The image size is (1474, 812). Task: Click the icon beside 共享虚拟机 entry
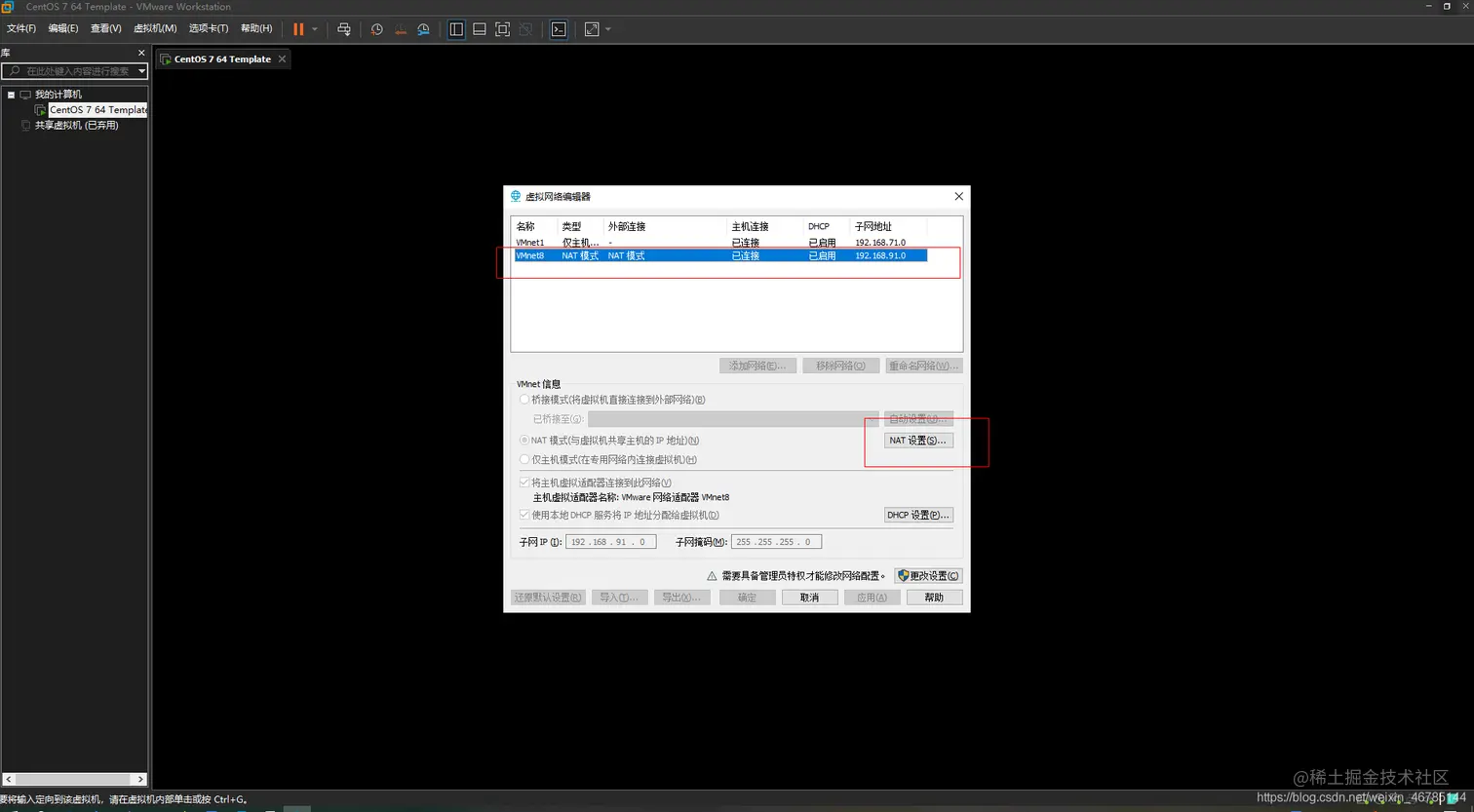click(25, 125)
